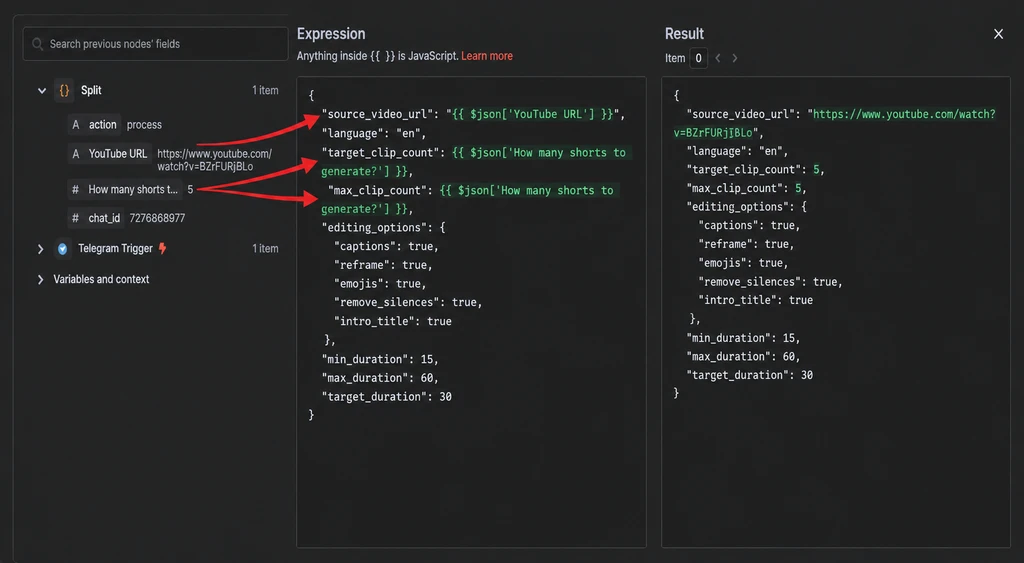Click the number type icon beside How many shorts
This screenshot has height=563, width=1024.
tap(76, 189)
